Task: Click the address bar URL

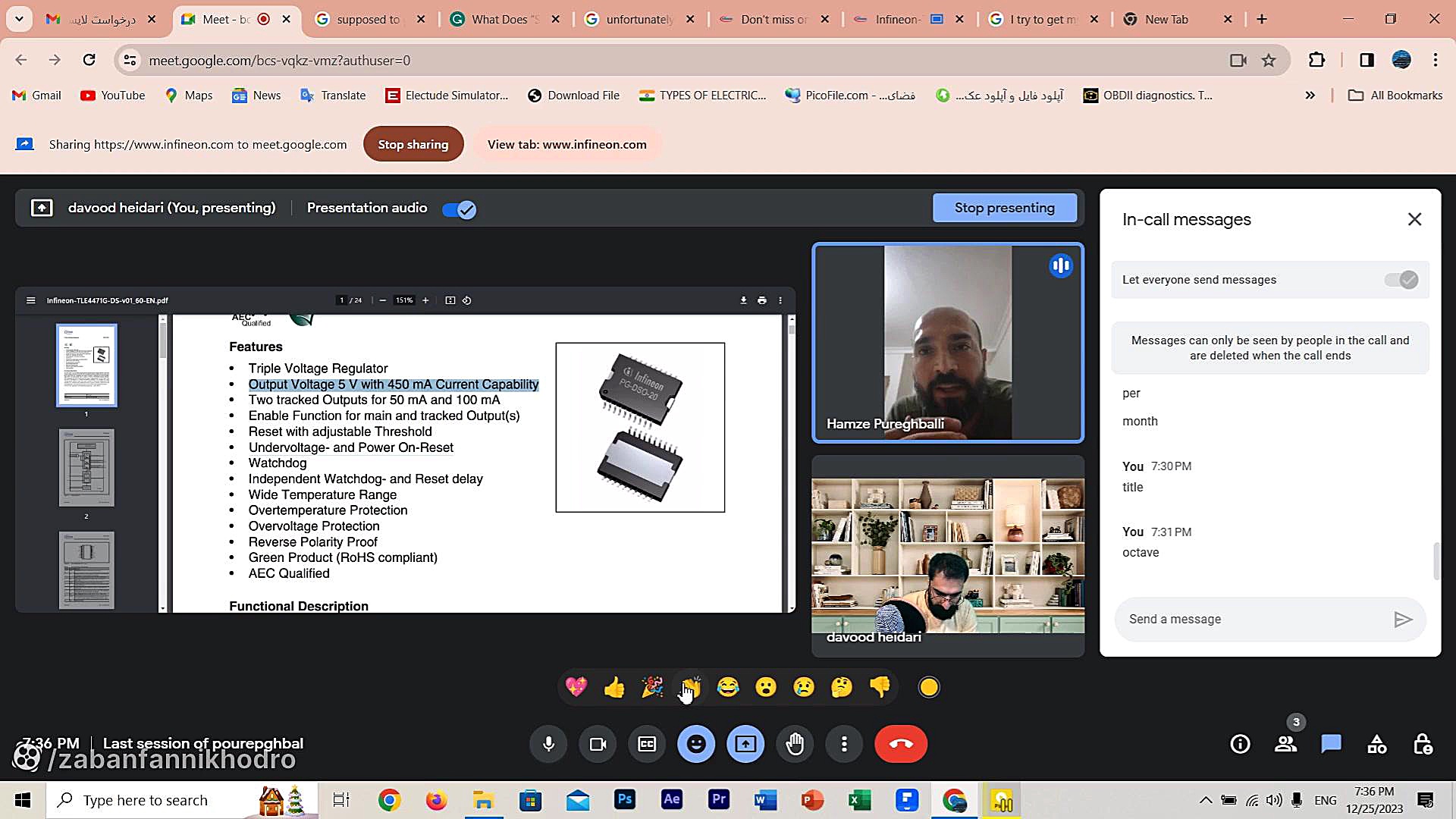Action: coord(279,60)
